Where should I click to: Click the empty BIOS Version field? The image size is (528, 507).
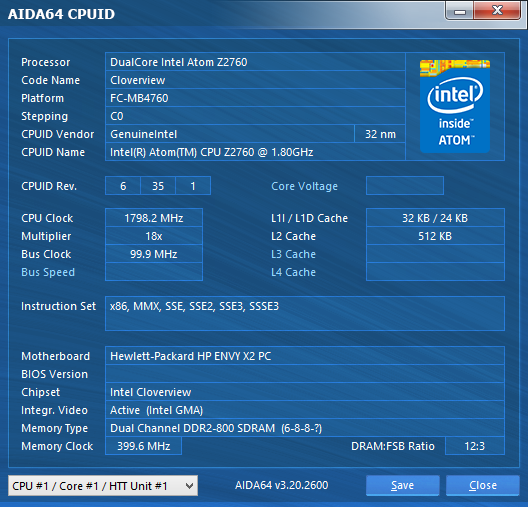[305, 374]
